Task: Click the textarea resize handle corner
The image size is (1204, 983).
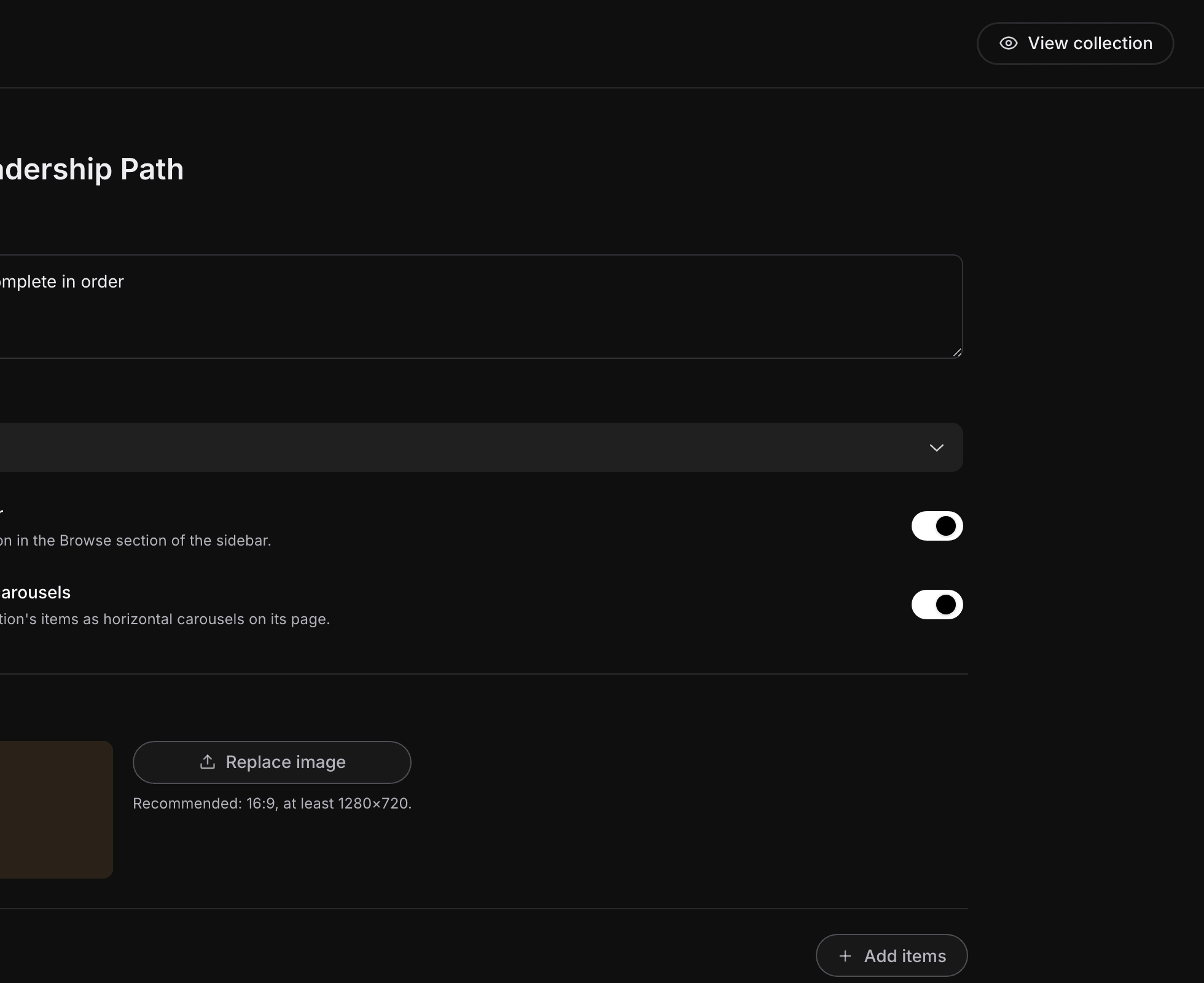Action: (x=957, y=352)
